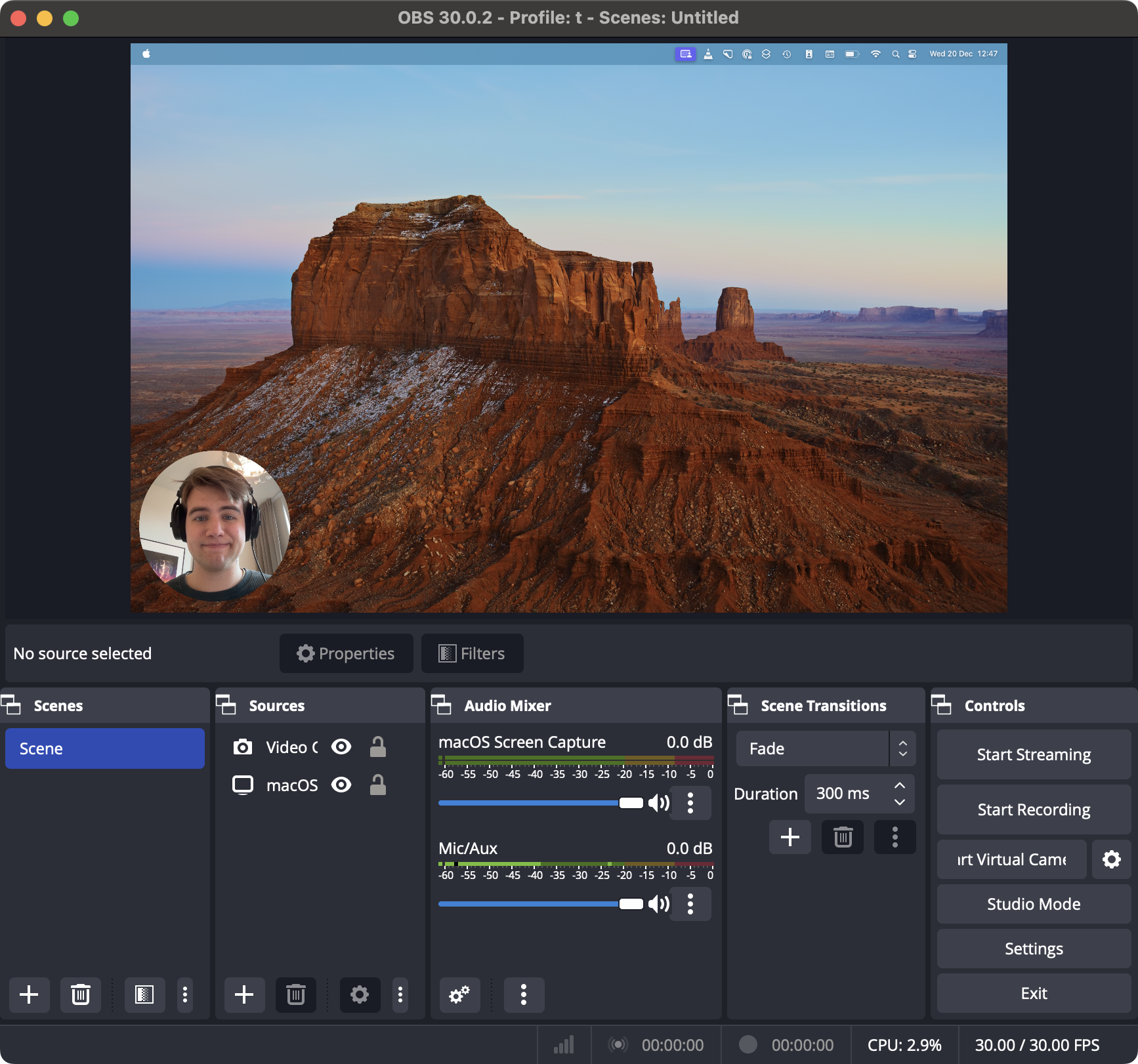Viewport: 1138px width, 1064px height.
Task: Click the "No source selected" label
Action: [83, 653]
